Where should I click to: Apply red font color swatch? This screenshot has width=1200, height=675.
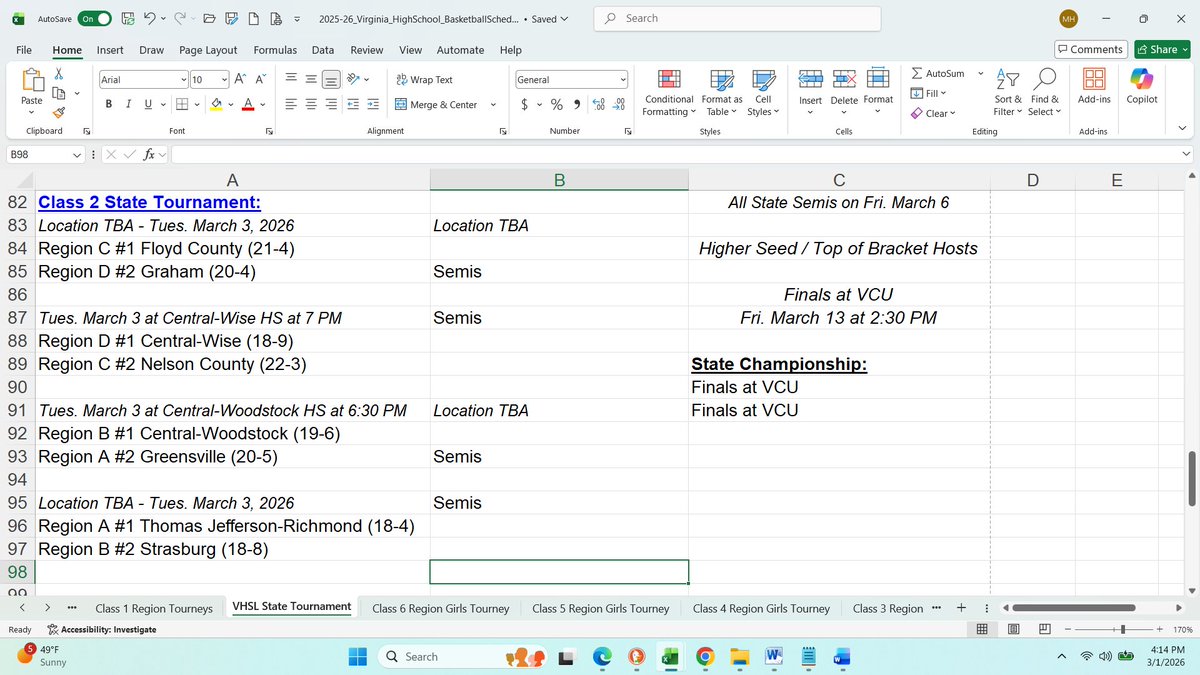point(247,104)
